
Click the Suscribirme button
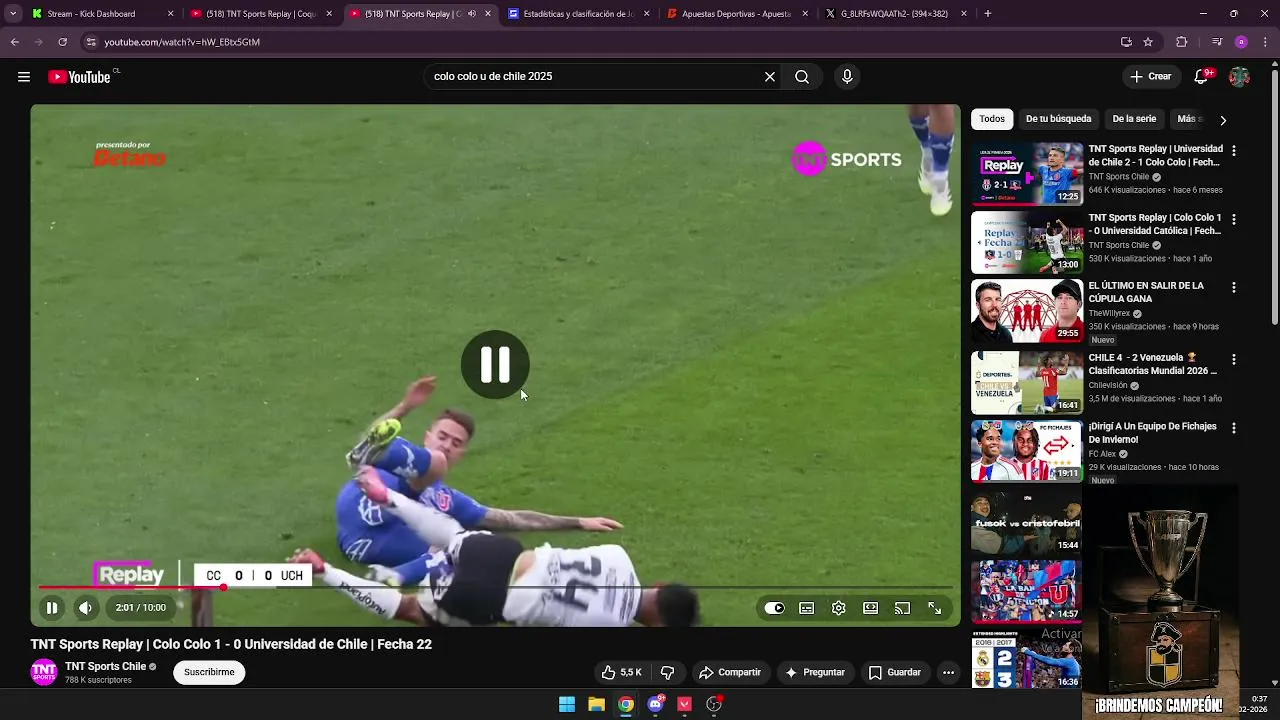point(209,672)
